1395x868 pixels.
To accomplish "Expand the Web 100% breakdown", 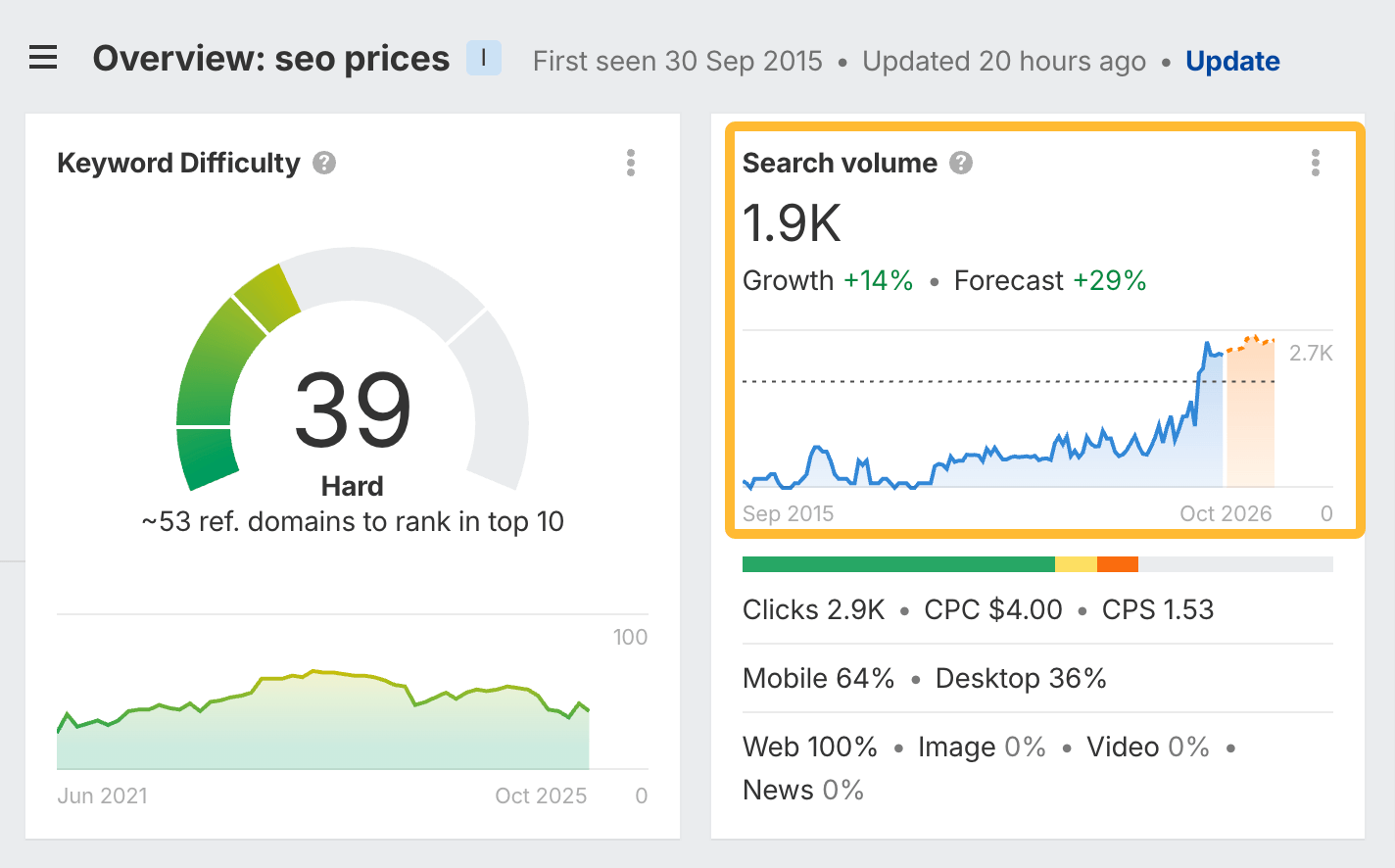I will [810, 747].
